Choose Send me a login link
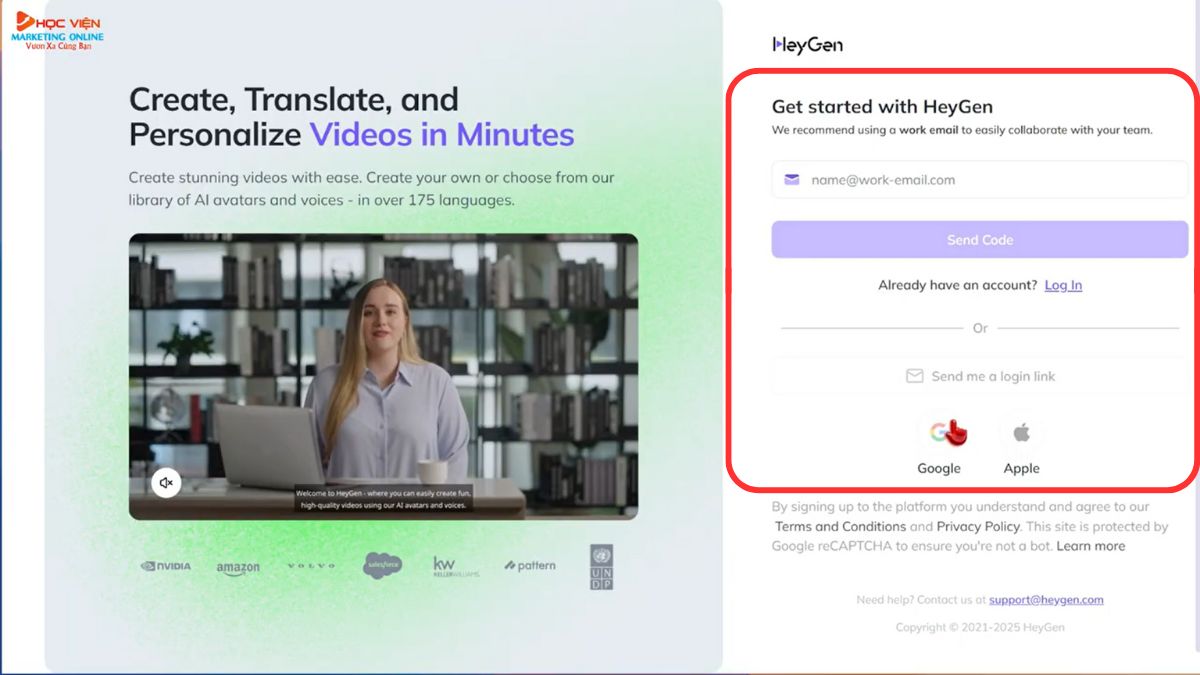The width and height of the screenshot is (1200, 675). click(x=980, y=376)
